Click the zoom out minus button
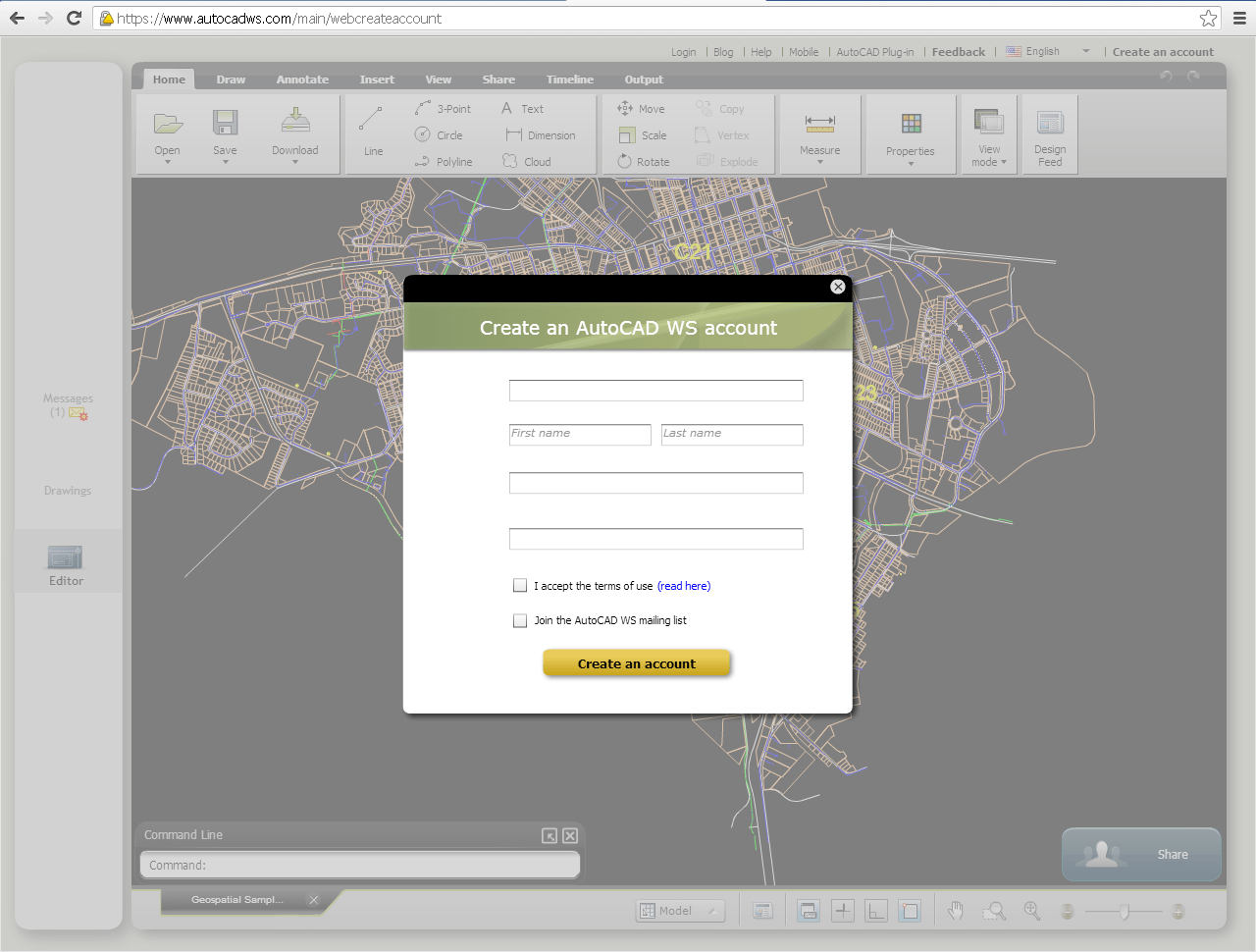 tap(1068, 912)
